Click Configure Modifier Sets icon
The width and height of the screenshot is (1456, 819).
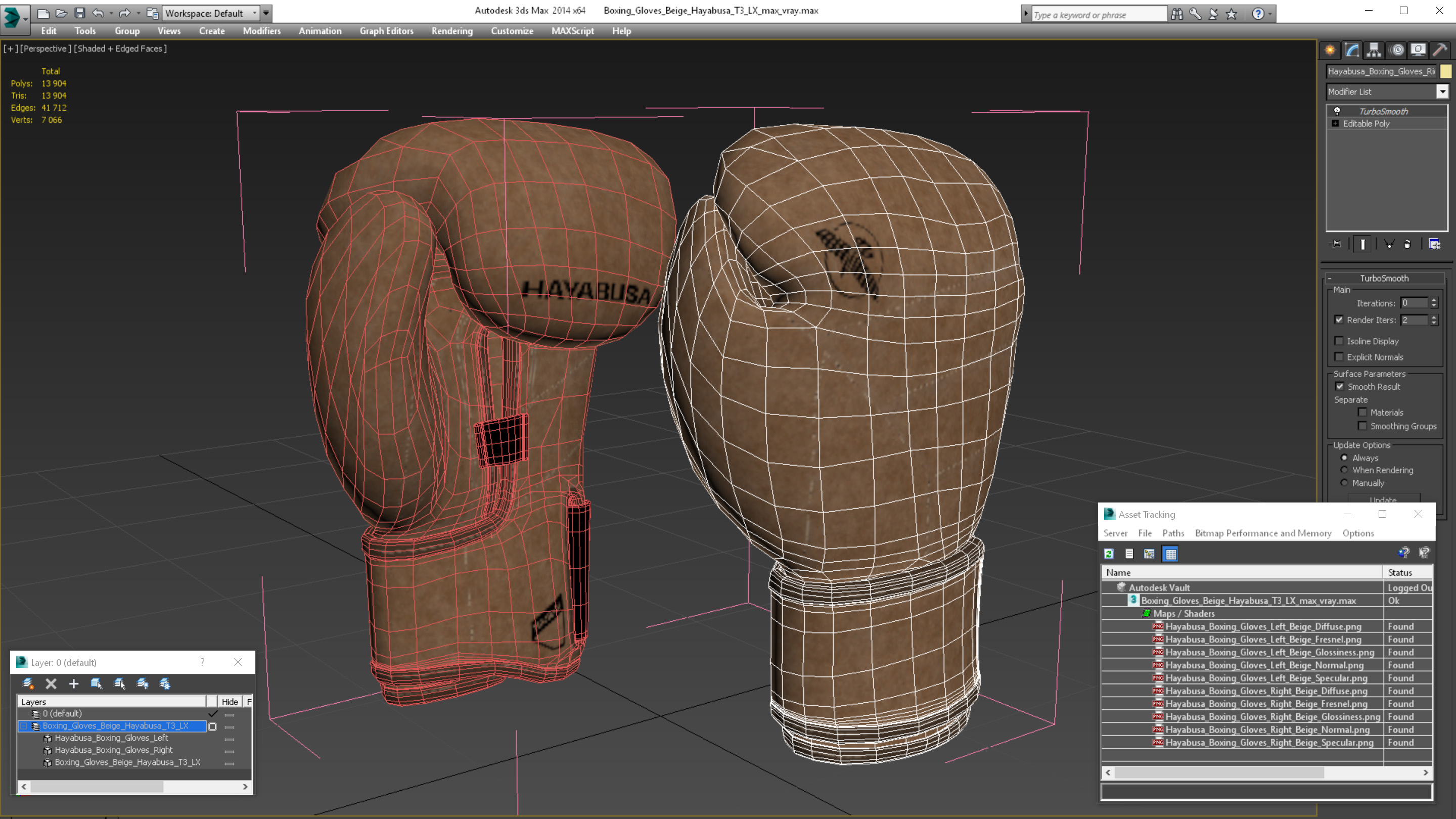pyautogui.click(x=1435, y=244)
